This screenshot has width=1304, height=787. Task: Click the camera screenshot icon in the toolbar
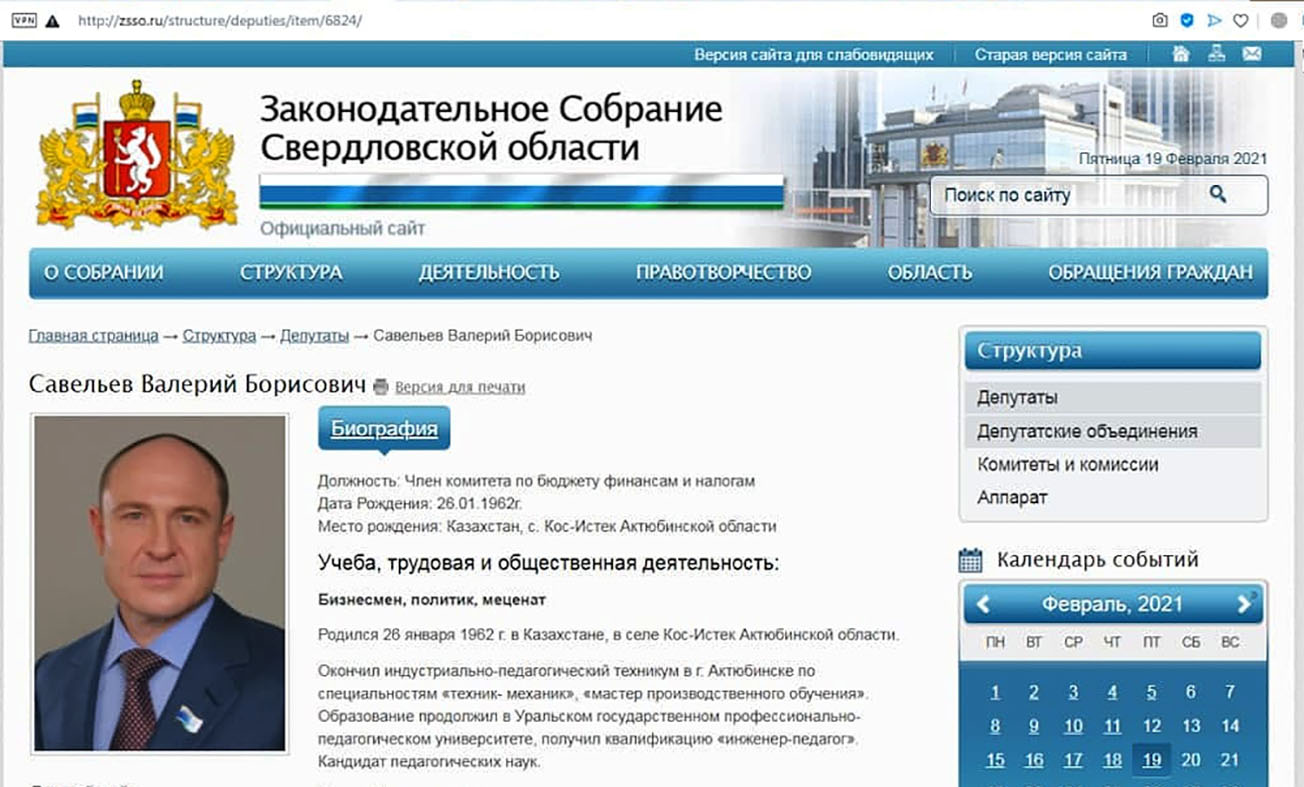[x=1160, y=18]
